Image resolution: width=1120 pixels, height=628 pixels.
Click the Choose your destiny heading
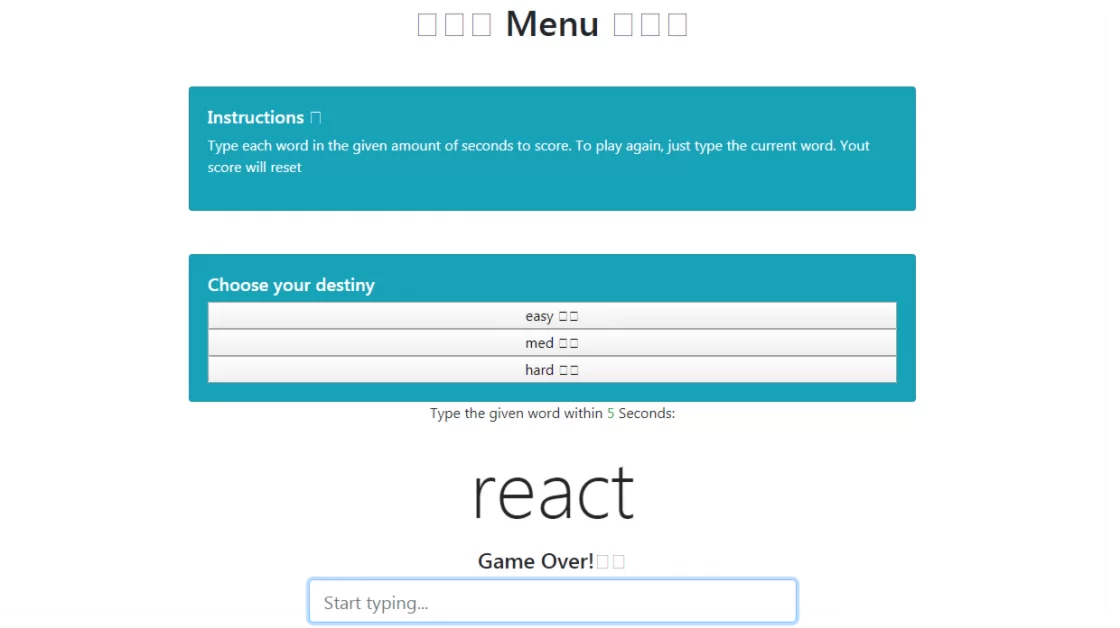pyautogui.click(x=291, y=285)
